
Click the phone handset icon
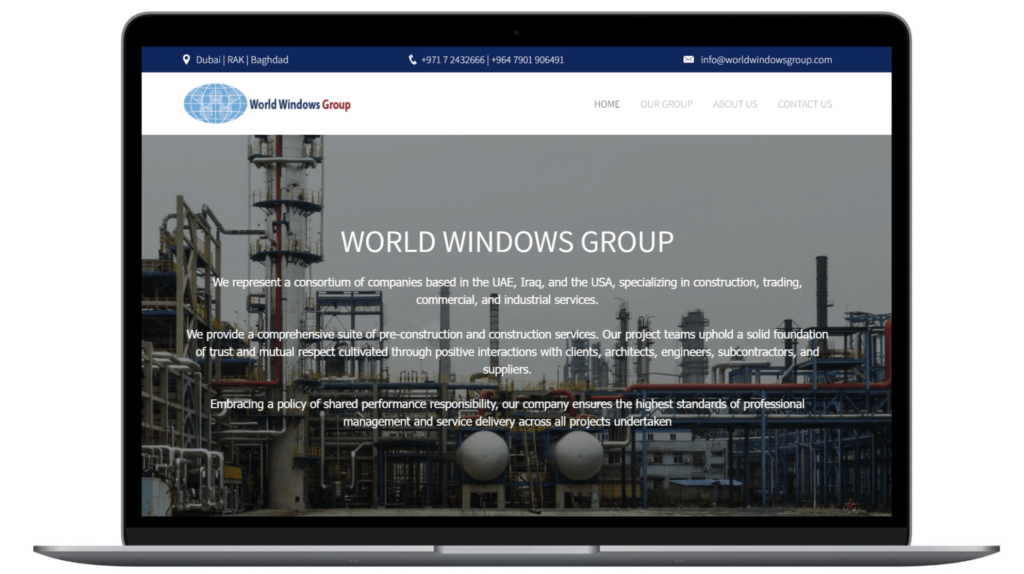click(412, 59)
